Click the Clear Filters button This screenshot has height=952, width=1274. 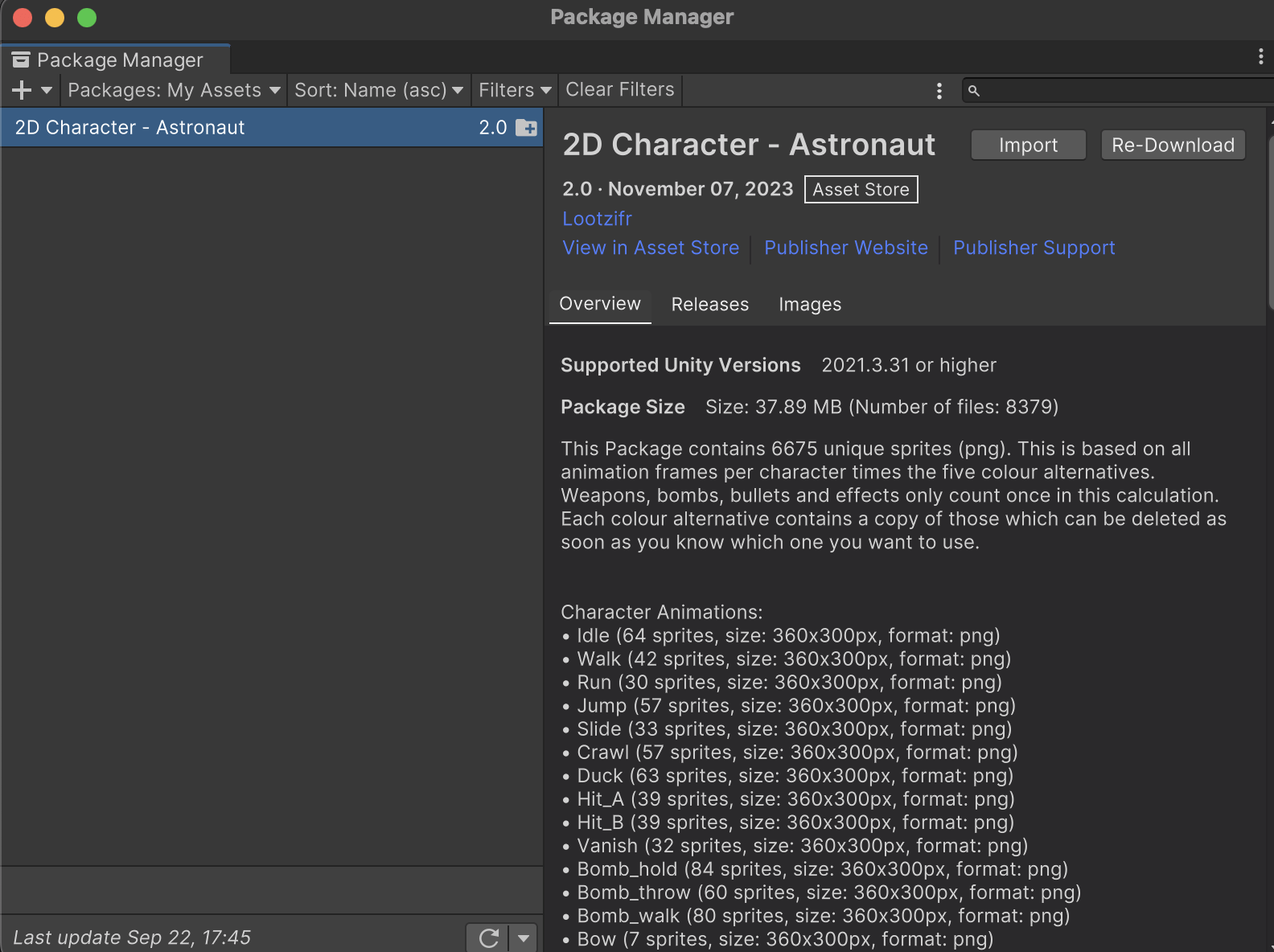pyautogui.click(x=620, y=90)
